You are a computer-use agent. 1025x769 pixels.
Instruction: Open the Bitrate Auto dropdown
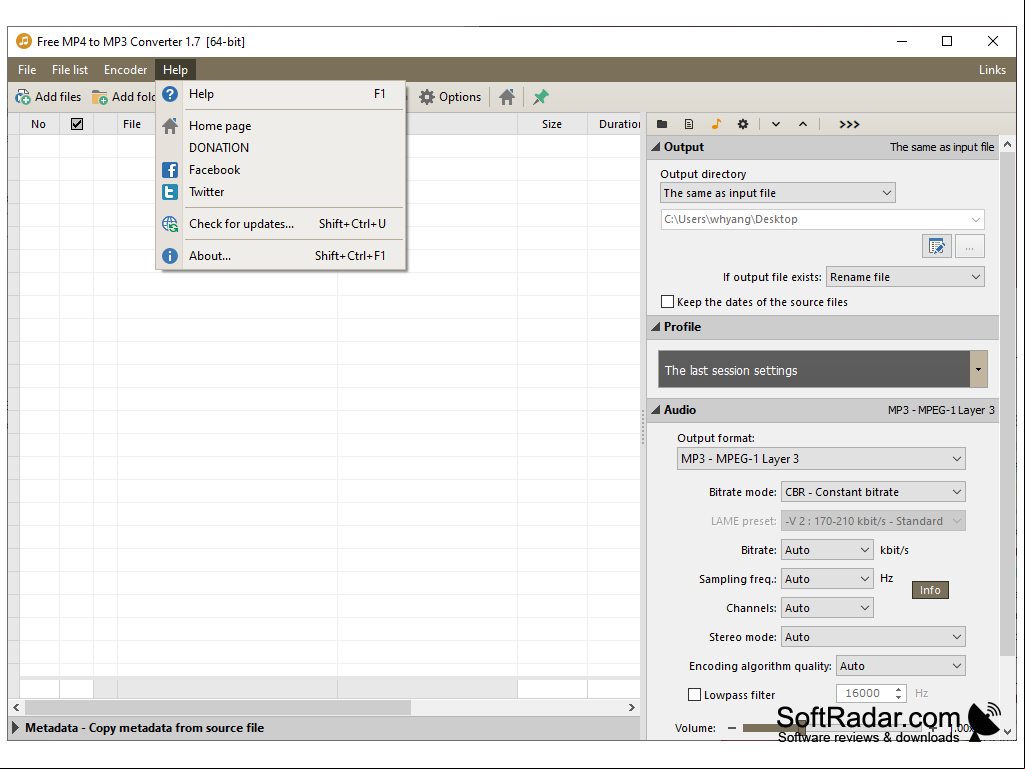[x=827, y=550]
